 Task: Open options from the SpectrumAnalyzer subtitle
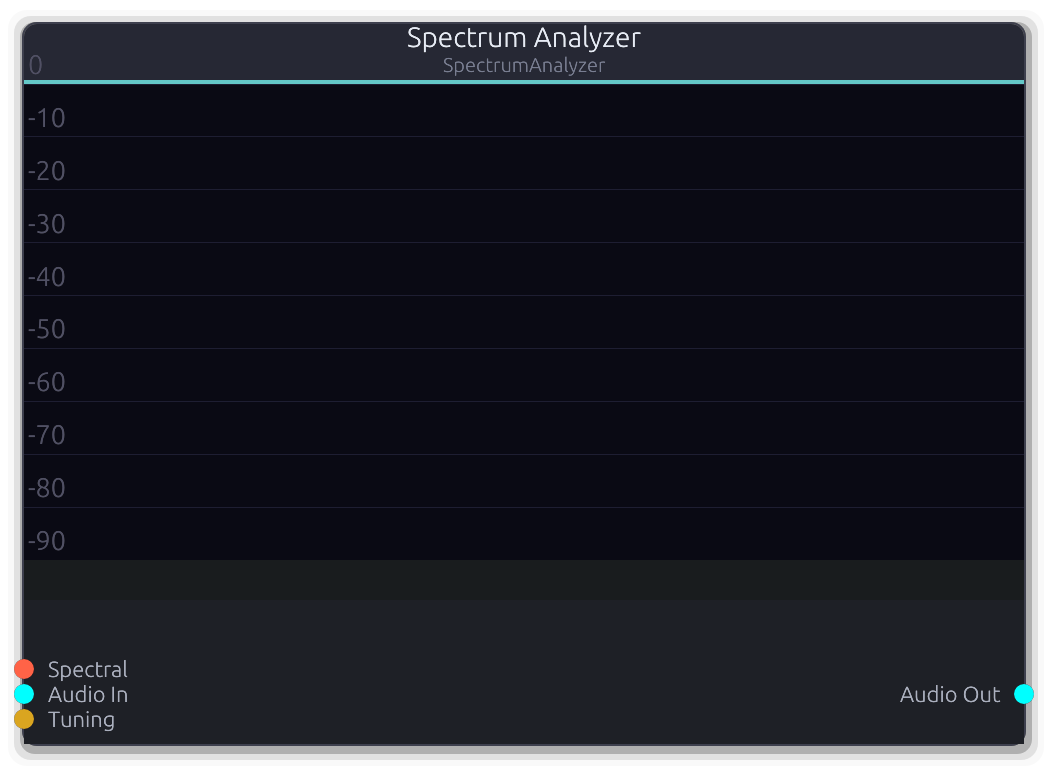tap(523, 65)
